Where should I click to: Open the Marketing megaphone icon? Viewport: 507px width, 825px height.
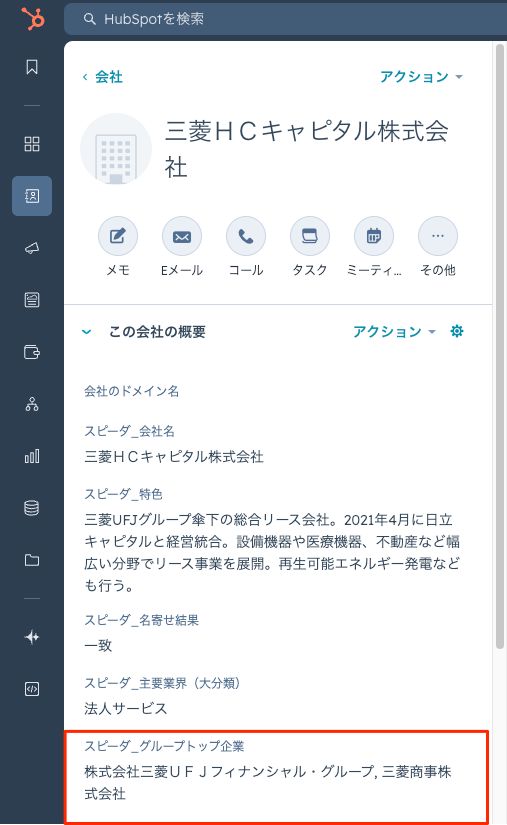click(x=32, y=248)
